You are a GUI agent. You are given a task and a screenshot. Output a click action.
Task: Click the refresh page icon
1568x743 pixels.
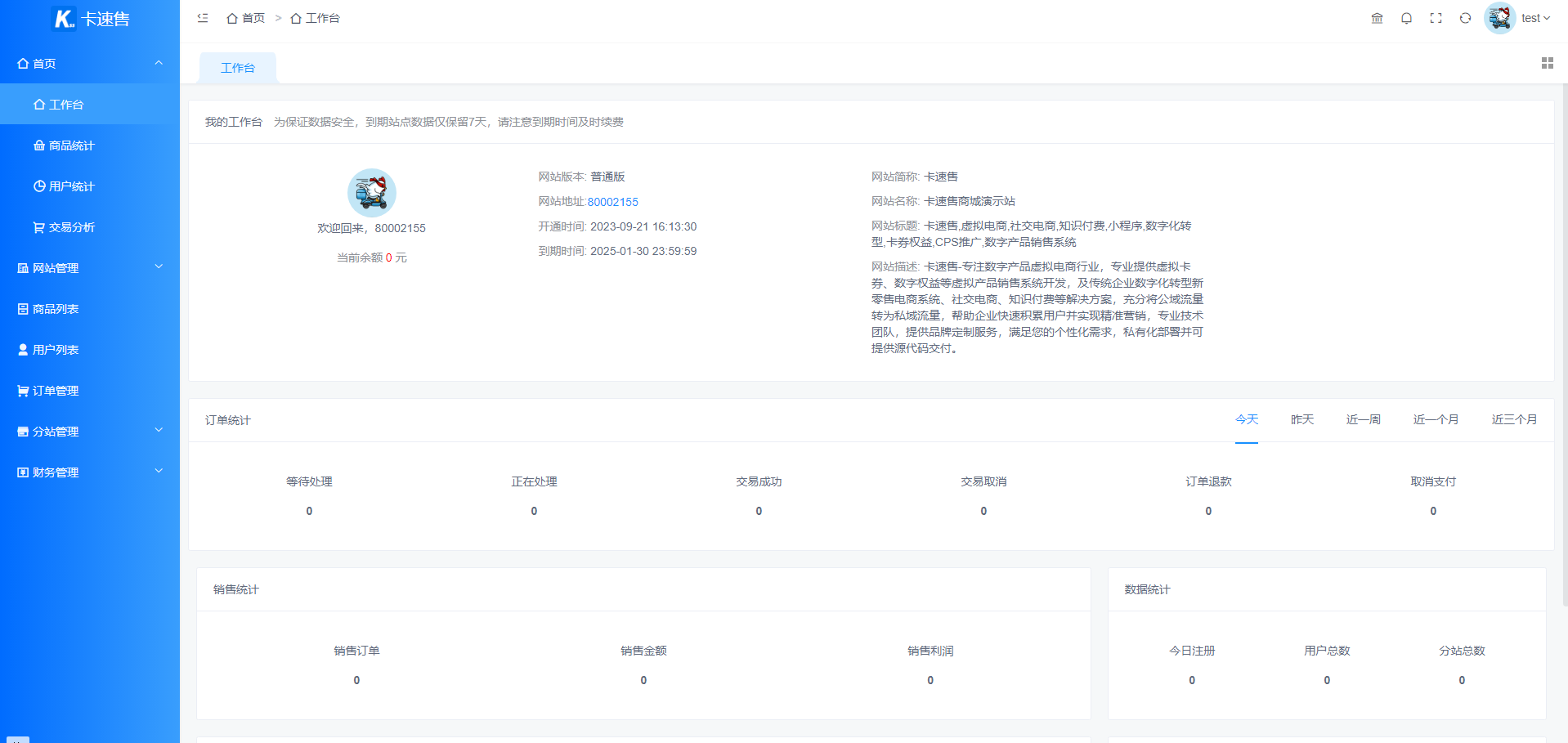(1465, 18)
